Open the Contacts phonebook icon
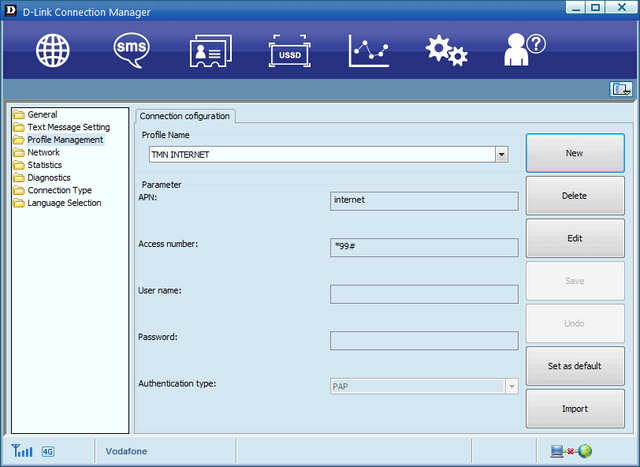 coord(210,51)
